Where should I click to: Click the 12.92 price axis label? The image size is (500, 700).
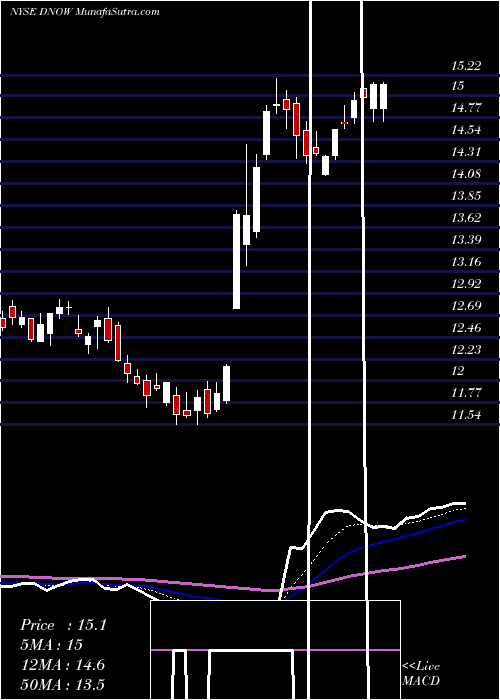click(x=466, y=283)
